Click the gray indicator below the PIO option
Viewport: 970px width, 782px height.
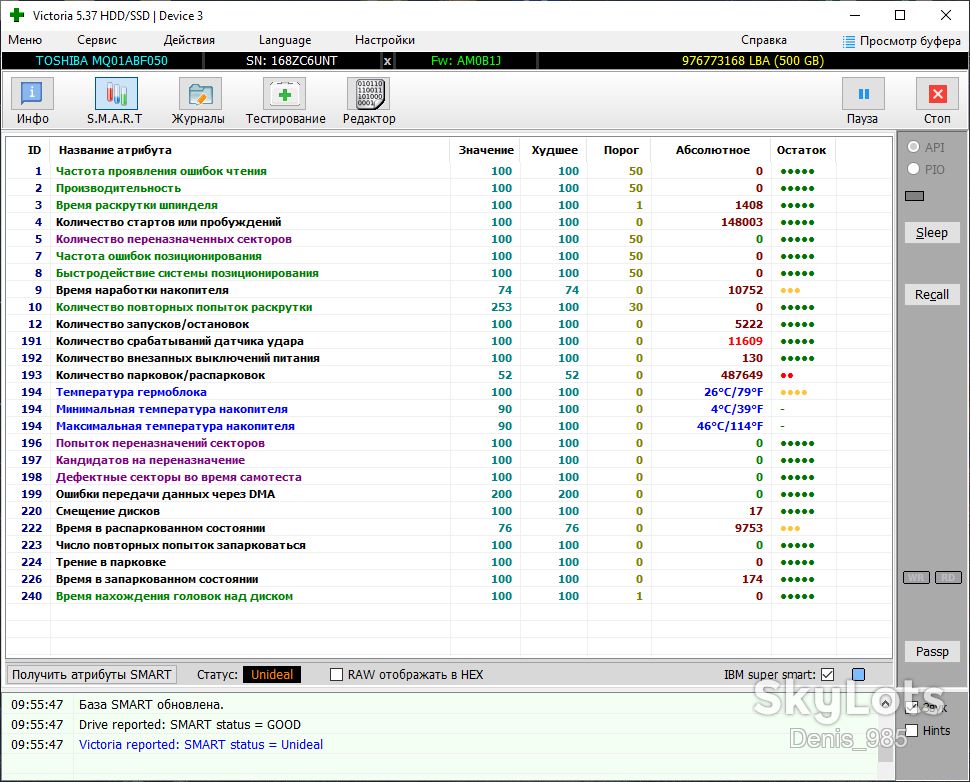tap(914, 196)
